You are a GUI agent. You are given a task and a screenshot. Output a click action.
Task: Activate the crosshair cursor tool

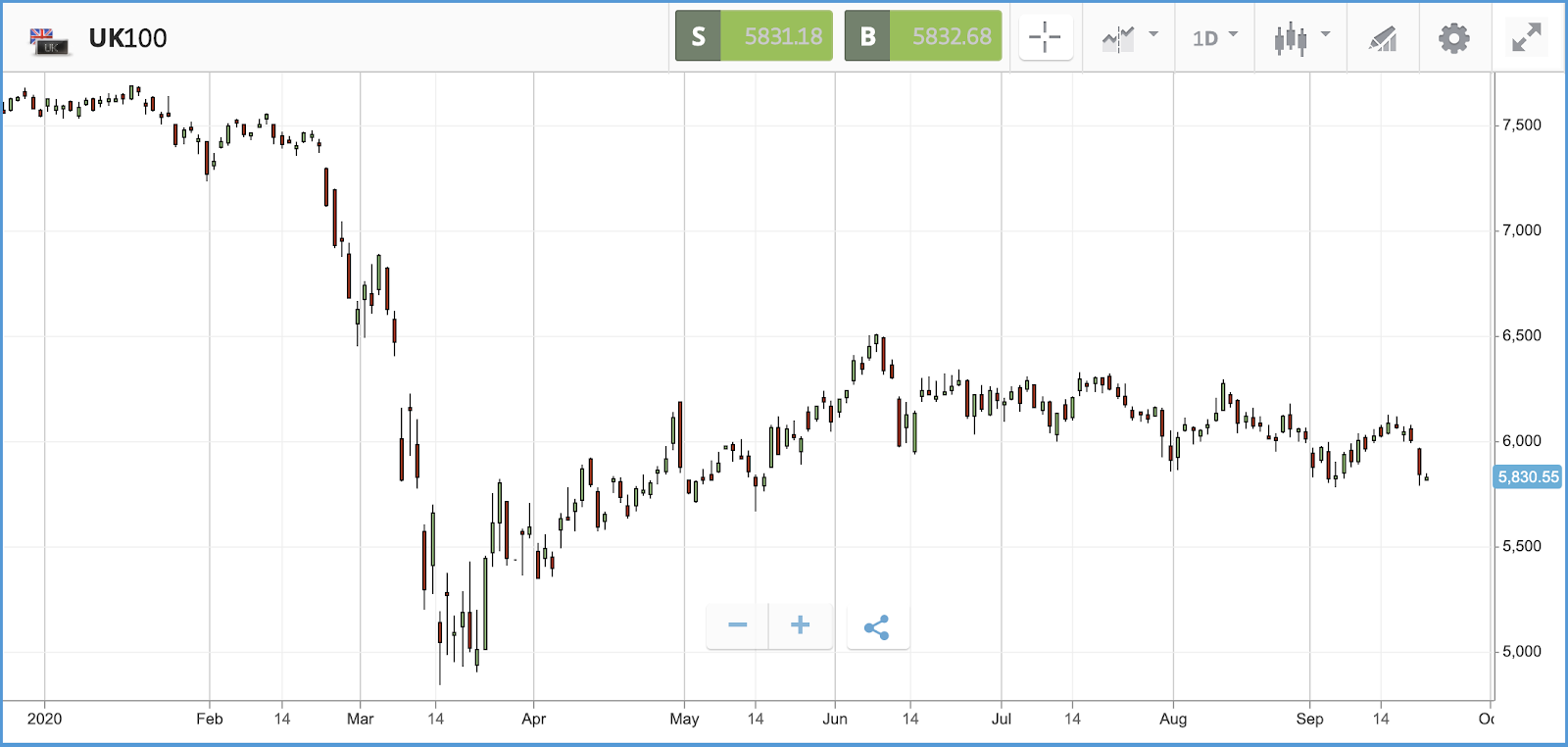pos(1046,38)
